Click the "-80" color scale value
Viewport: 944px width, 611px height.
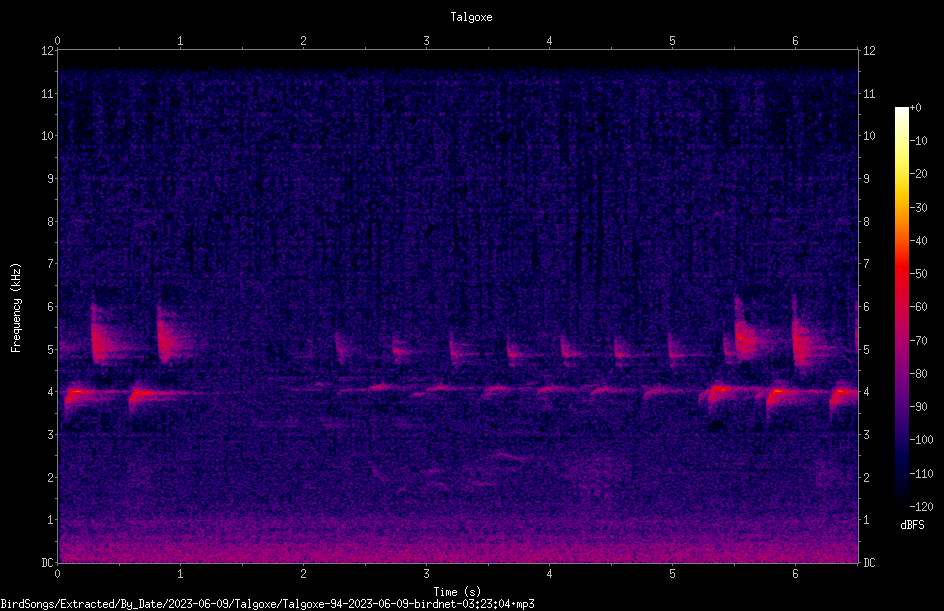(919, 374)
